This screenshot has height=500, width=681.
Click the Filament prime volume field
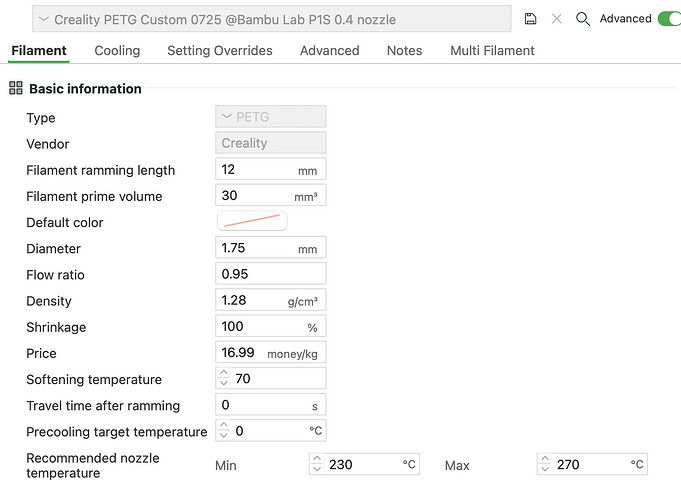pyautogui.click(x=271, y=195)
